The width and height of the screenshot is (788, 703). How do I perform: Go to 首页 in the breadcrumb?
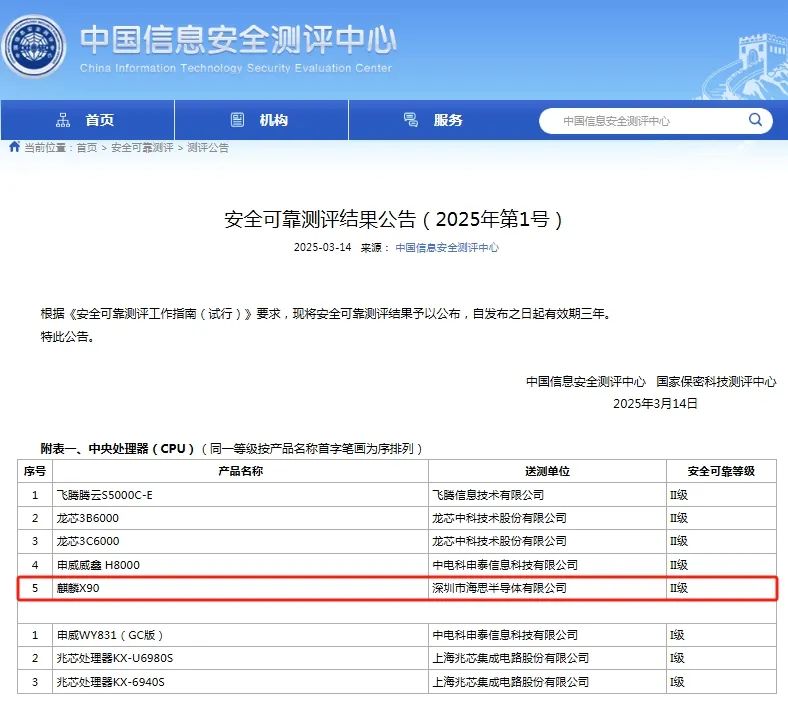[86, 148]
